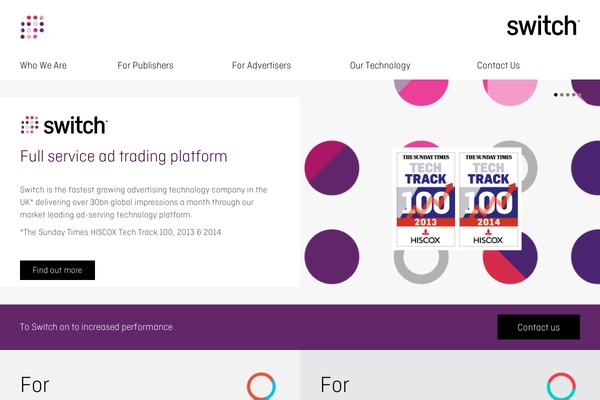Click the black Contact us button in purple banner
The image size is (600, 400).
point(538,327)
